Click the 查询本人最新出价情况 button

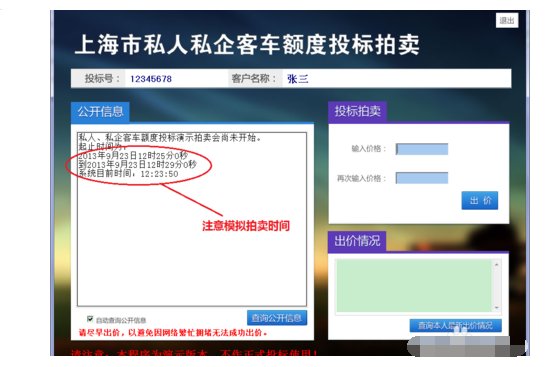455,326
